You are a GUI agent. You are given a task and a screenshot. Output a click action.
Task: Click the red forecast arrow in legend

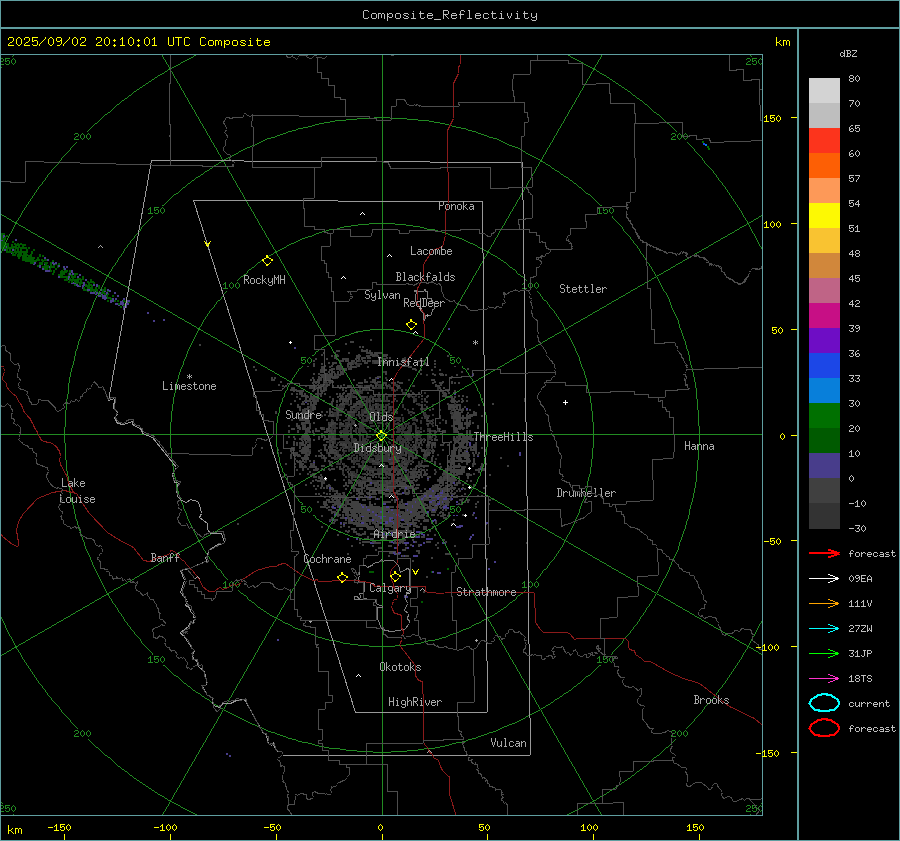pyautogui.click(x=824, y=553)
